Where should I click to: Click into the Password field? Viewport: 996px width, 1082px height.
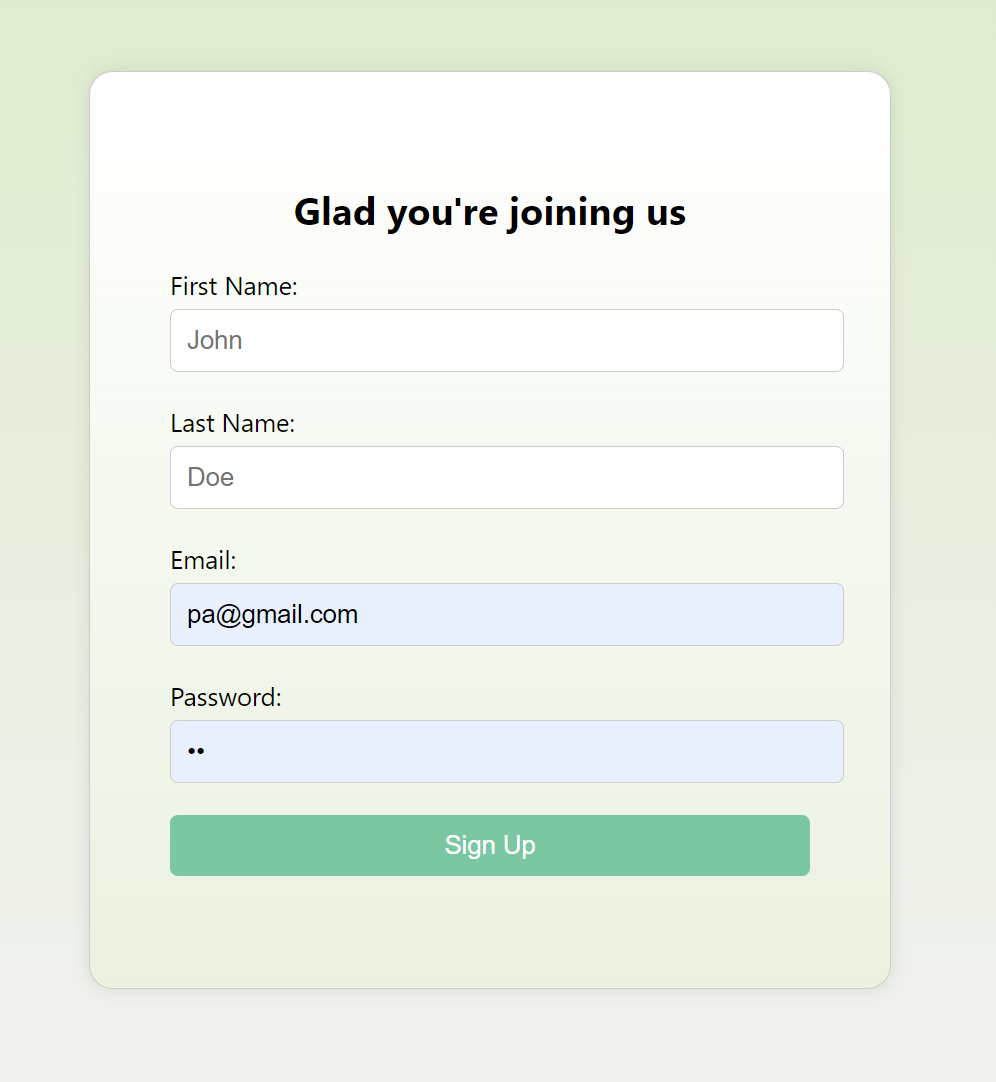coord(506,751)
